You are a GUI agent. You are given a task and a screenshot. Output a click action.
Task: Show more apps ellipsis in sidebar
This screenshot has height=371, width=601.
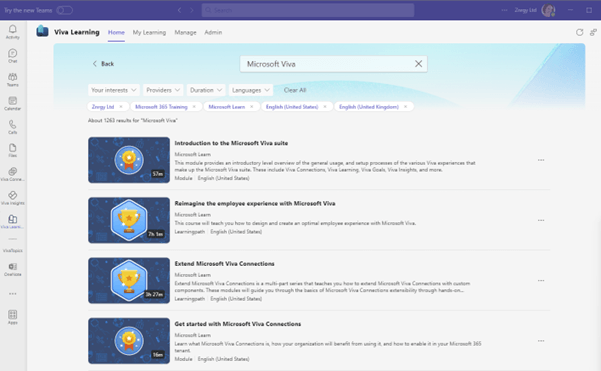[x=13, y=294]
